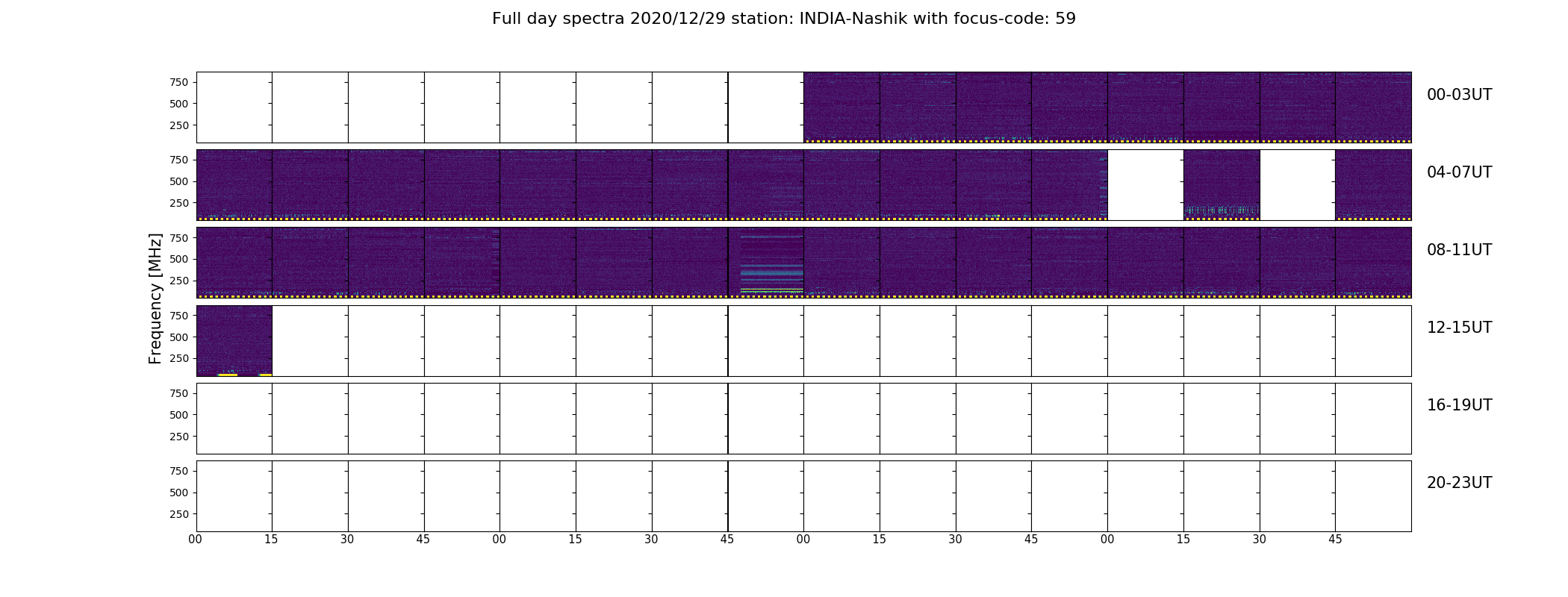
Task: Select the '04-07UT' row label
Action: 1459,172
